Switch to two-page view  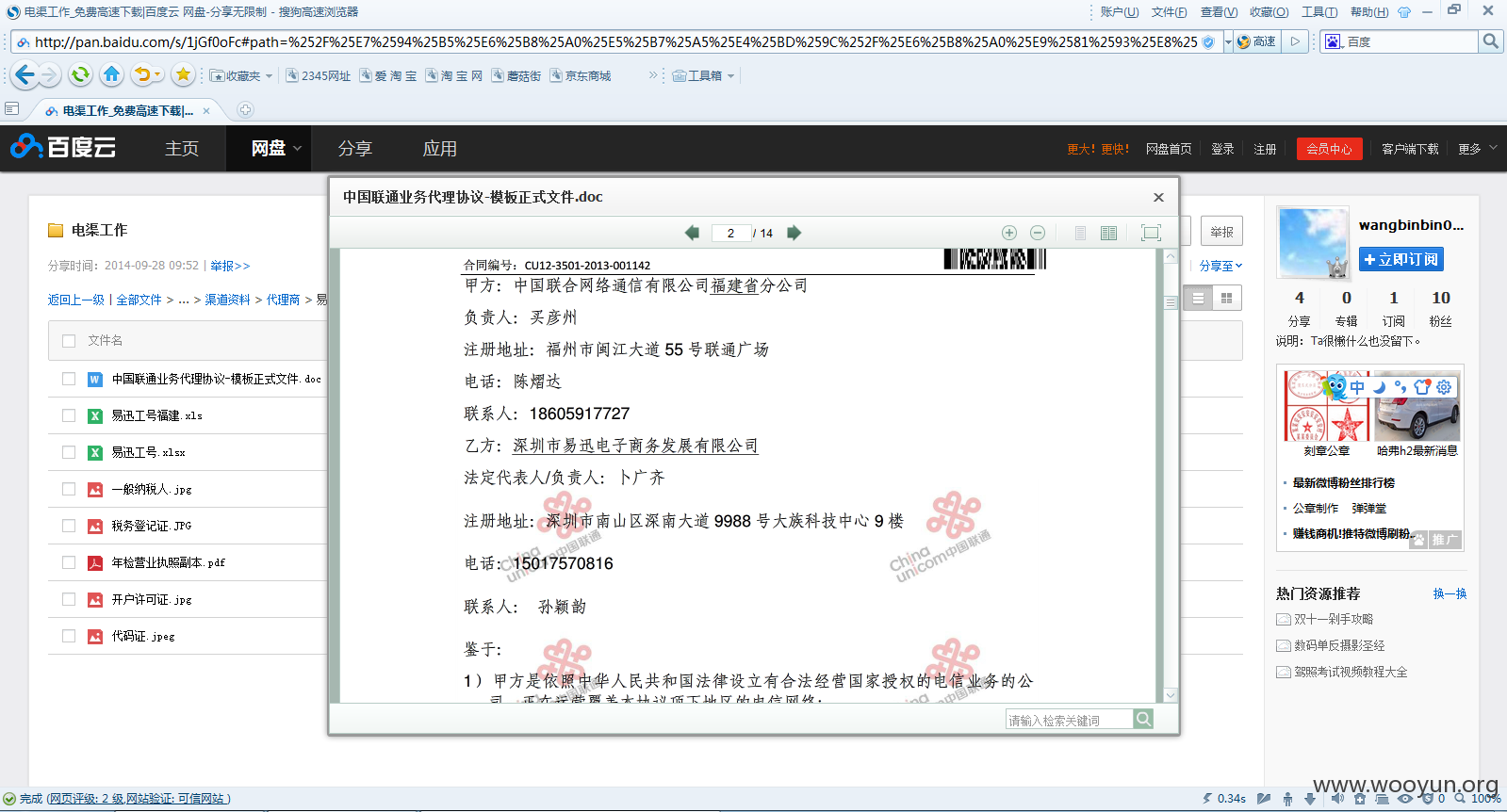coord(1109,233)
